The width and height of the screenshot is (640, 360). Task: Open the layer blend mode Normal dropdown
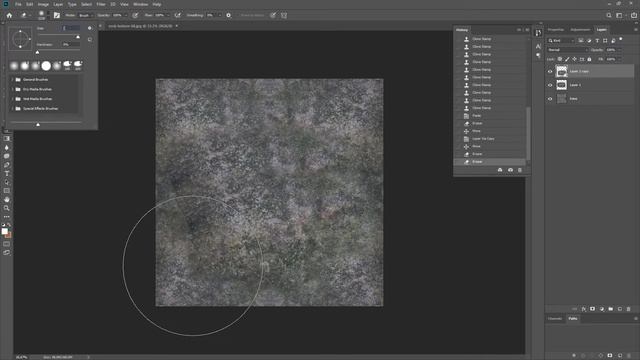coord(568,50)
